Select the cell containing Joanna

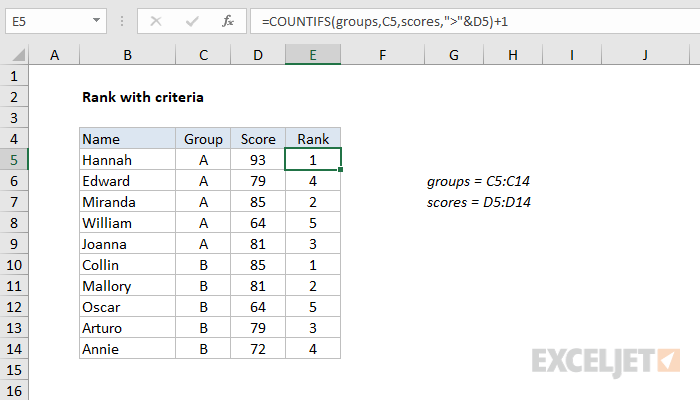click(x=128, y=244)
